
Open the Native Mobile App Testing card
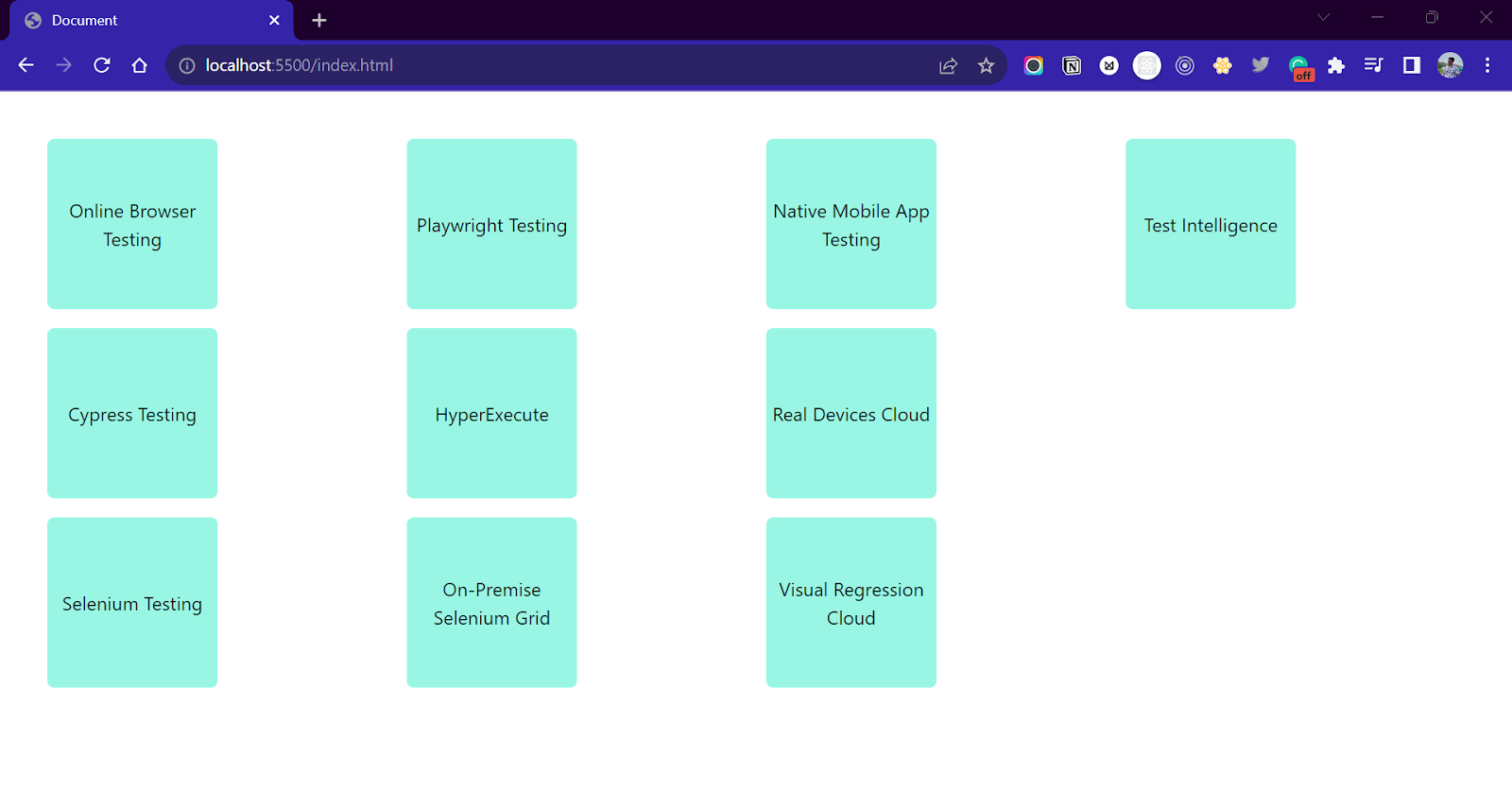(x=851, y=224)
